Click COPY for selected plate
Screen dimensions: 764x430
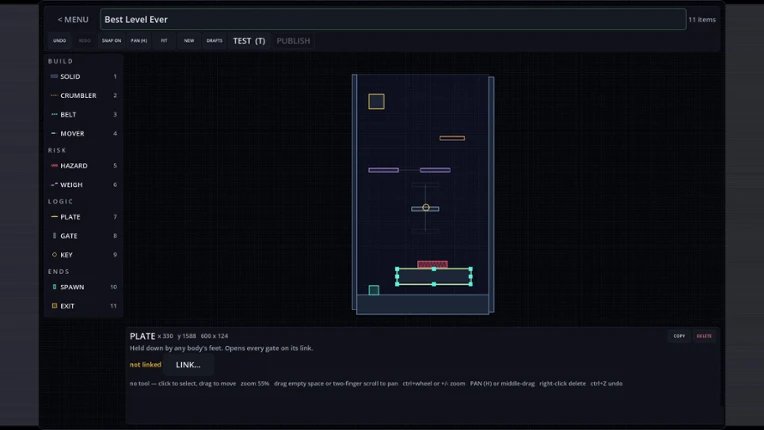coord(679,336)
